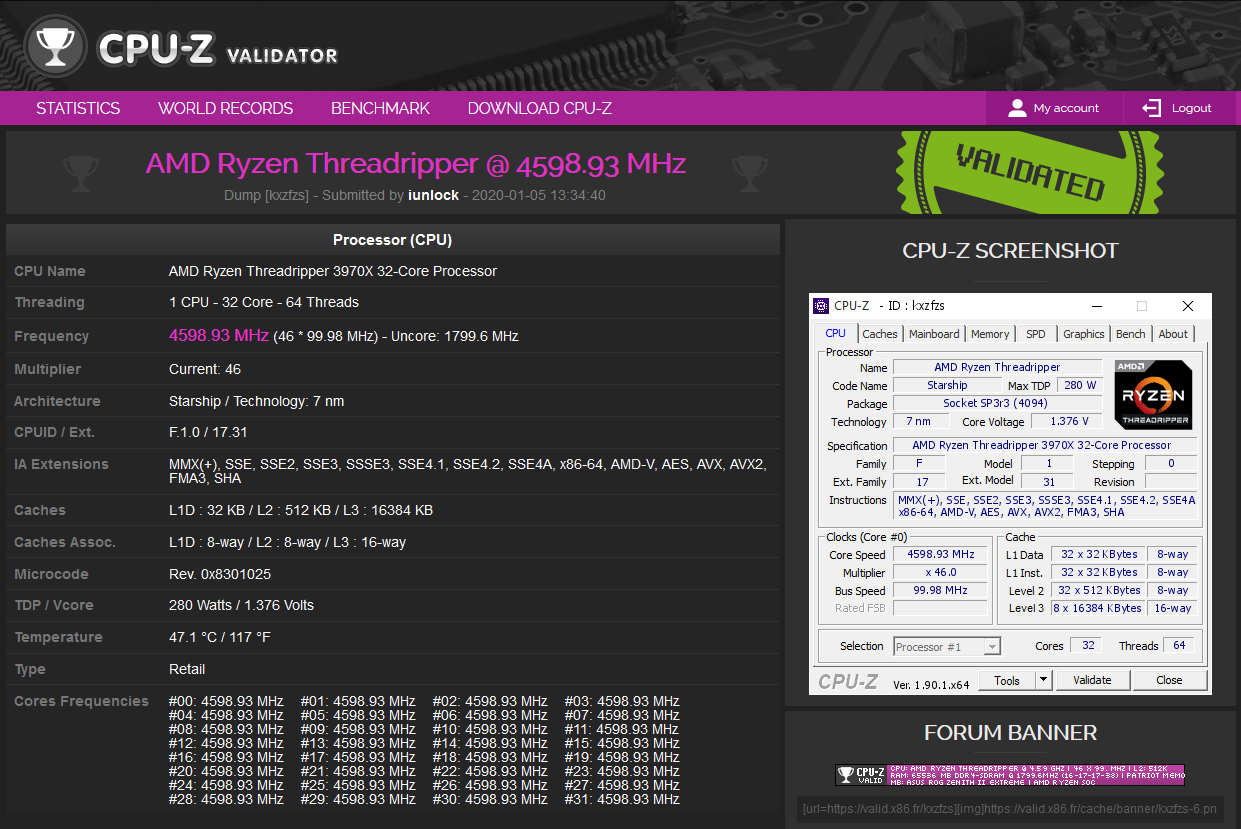Click the core #31 frequency entry

click(x=622, y=799)
